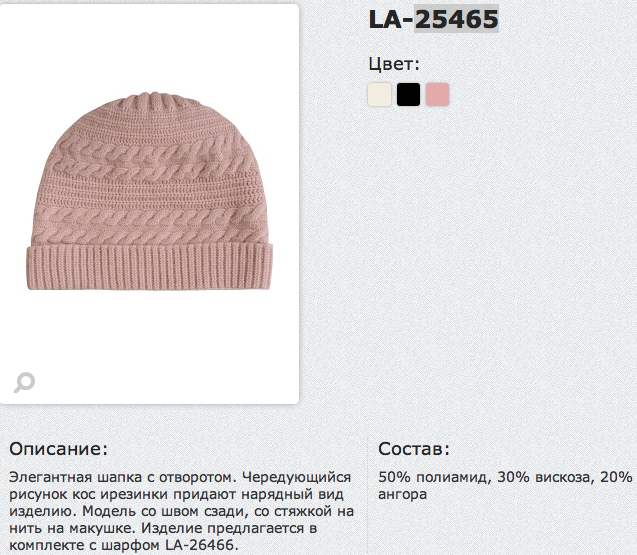Click the highlighted number 25465 in title
The width and height of the screenshot is (637, 555).
(456, 19)
